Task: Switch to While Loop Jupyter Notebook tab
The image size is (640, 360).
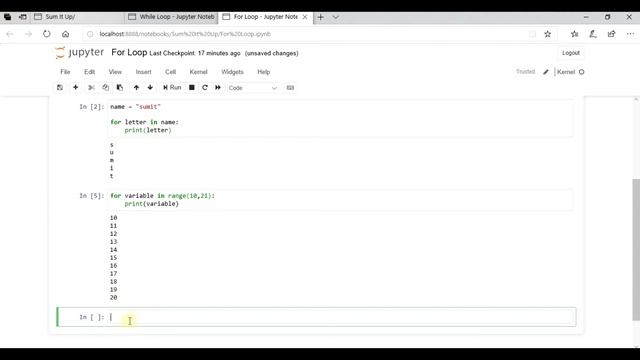Action: click(x=171, y=17)
